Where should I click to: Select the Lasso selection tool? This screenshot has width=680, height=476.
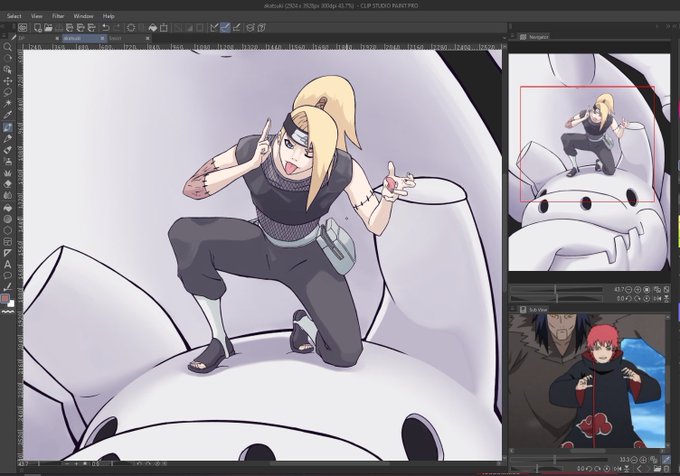coord(7,92)
